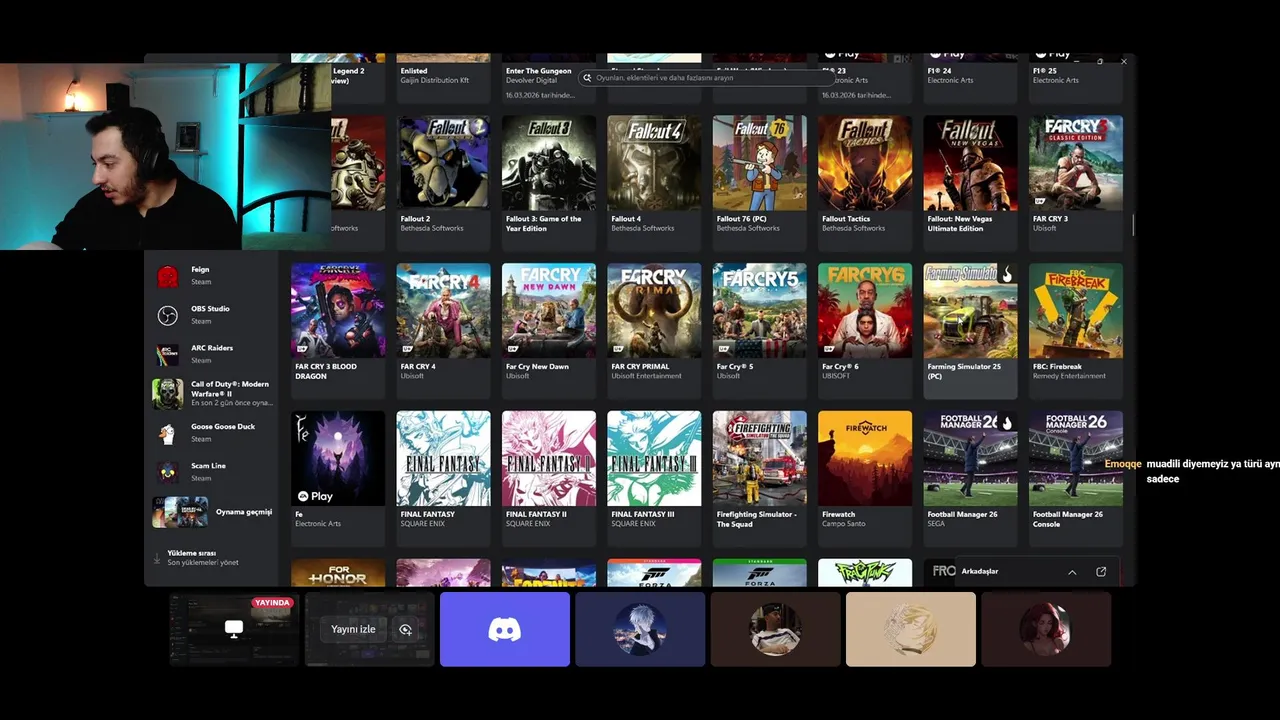Image resolution: width=1280 pixels, height=720 pixels.
Task: Expand the Arkadaşlar panel chevron
Action: [x=1072, y=572]
